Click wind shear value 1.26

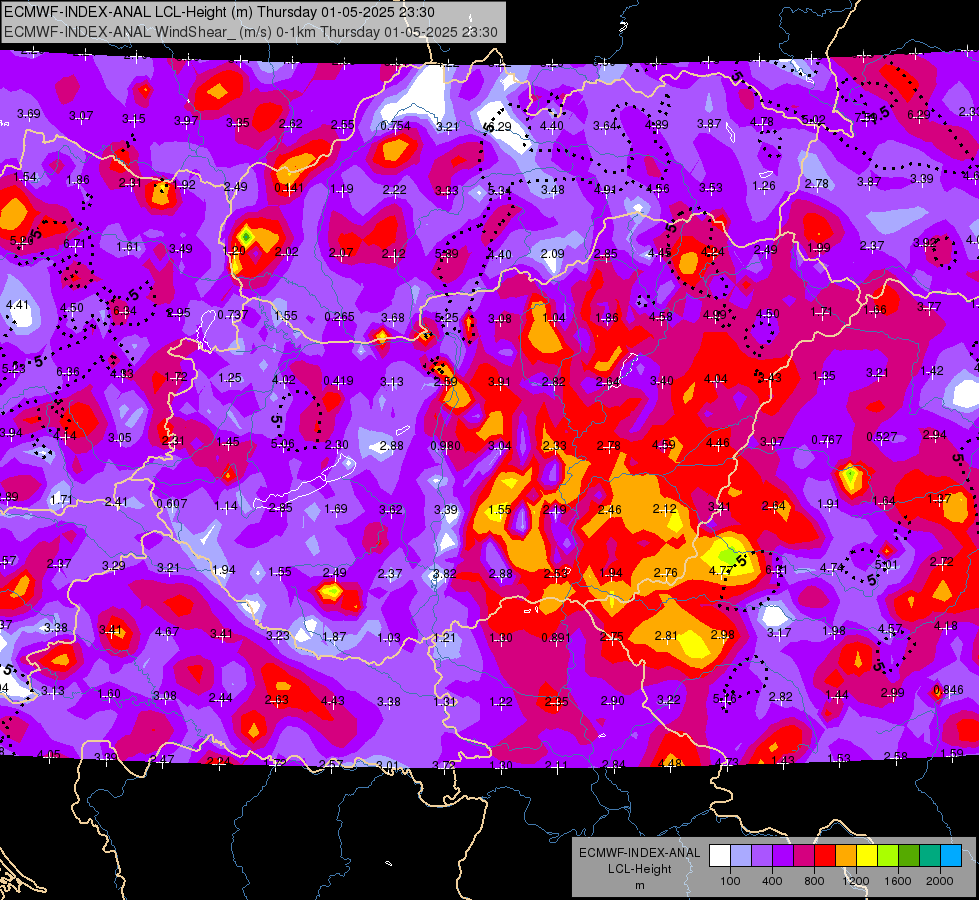[764, 185]
